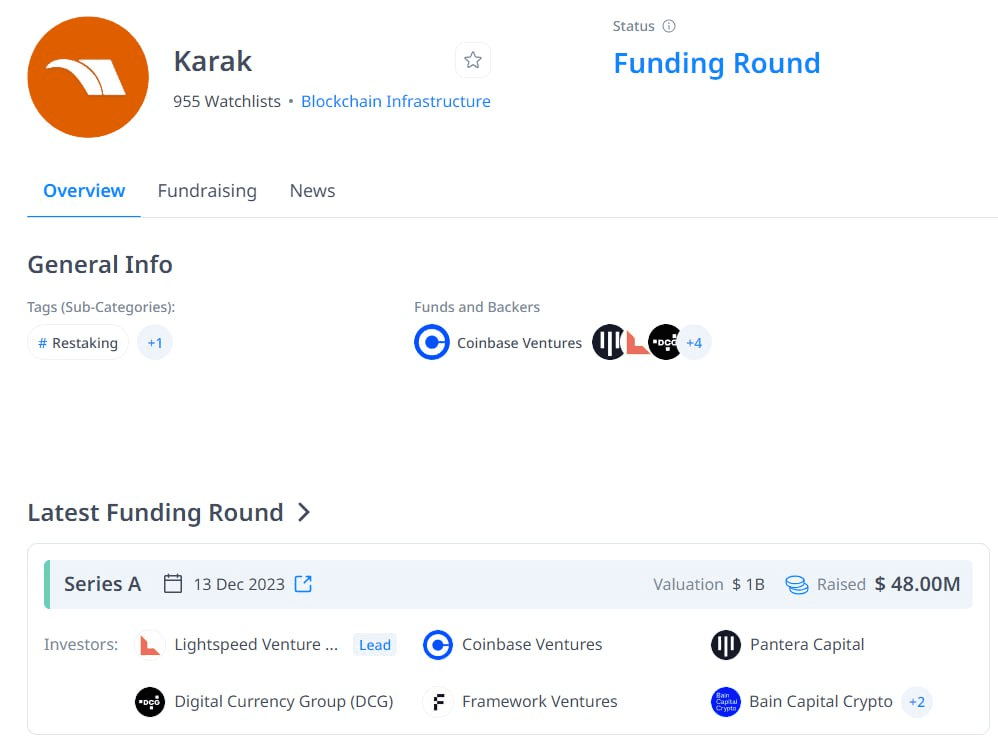Click the Framework Ventures logo in Investors

click(x=438, y=702)
